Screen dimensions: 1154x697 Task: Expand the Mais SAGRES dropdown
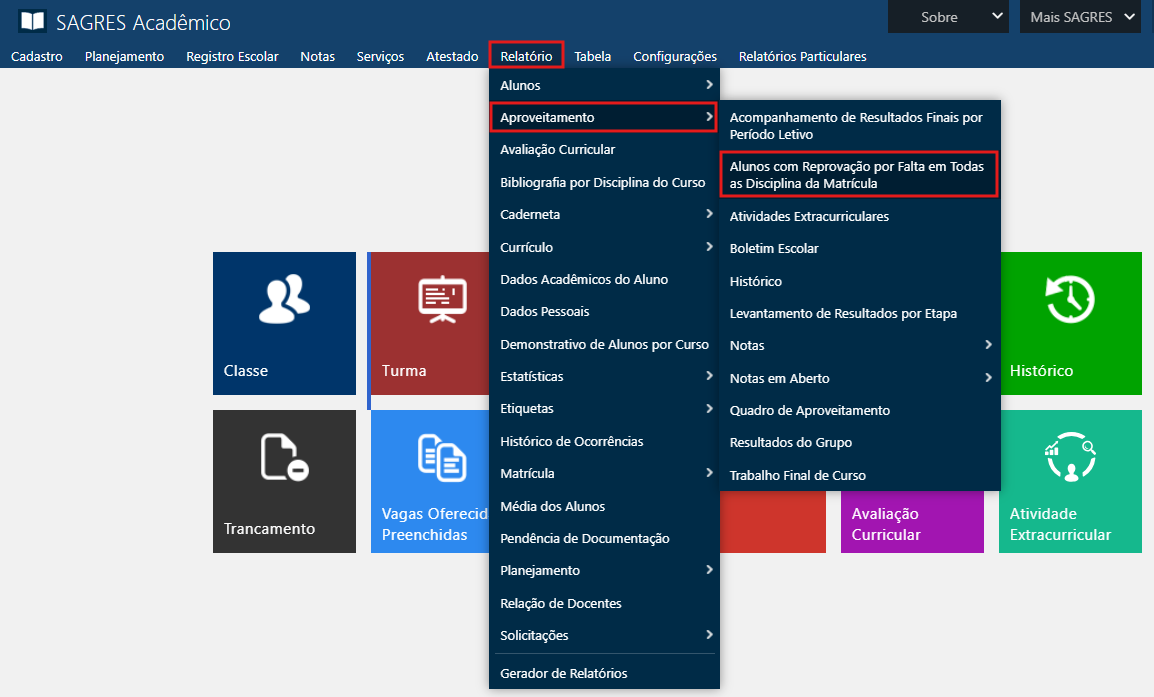[x=1079, y=17]
